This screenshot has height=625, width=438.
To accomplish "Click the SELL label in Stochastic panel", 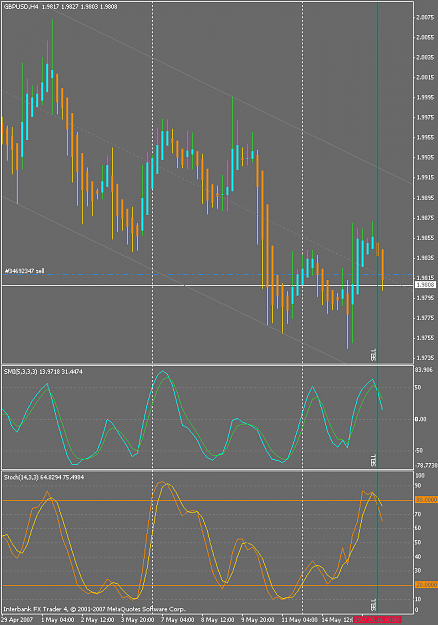I will [373, 604].
